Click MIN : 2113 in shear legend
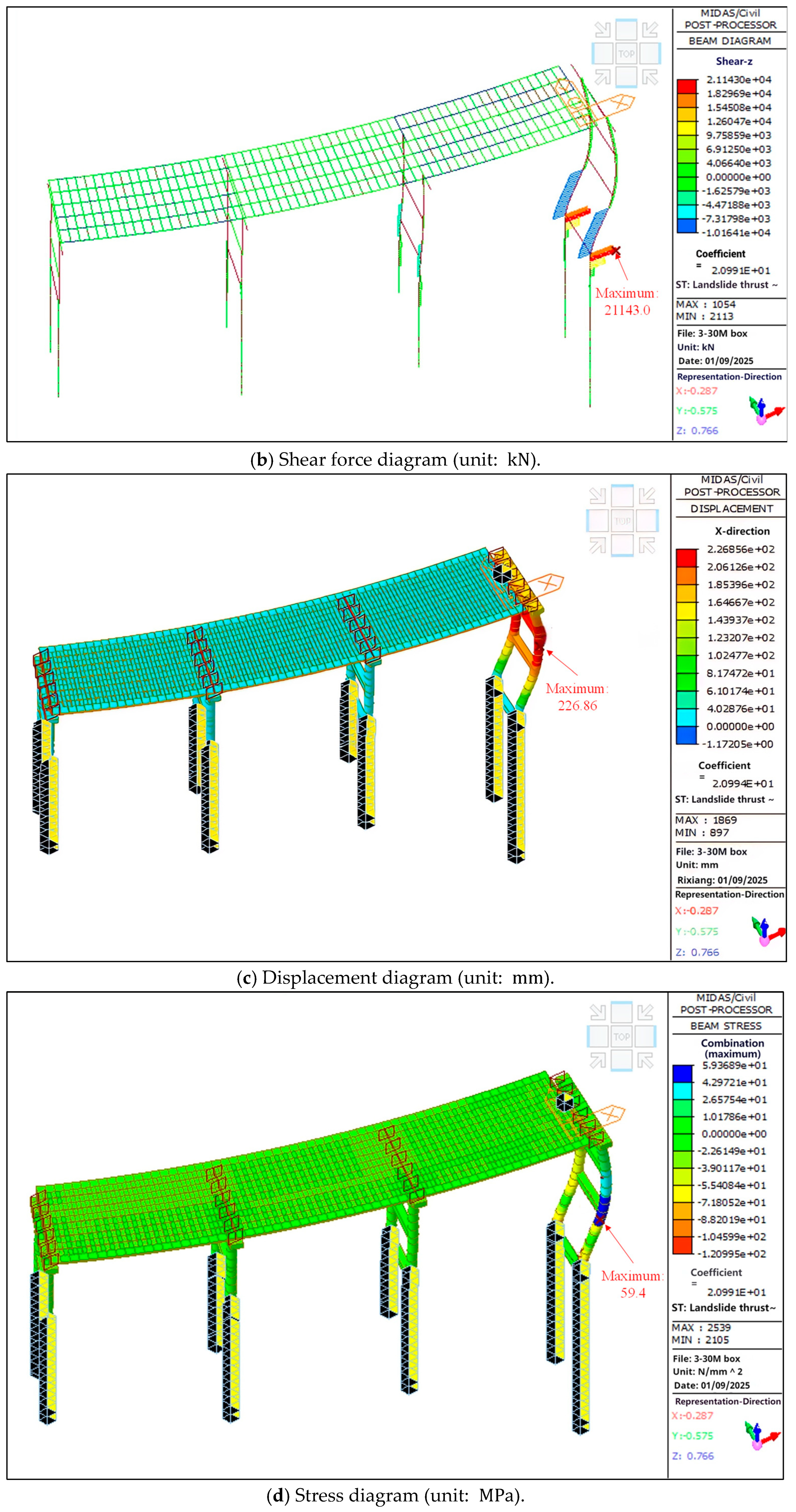The image size is (796, 1512). pyautogui.click(x=705, y=316)
